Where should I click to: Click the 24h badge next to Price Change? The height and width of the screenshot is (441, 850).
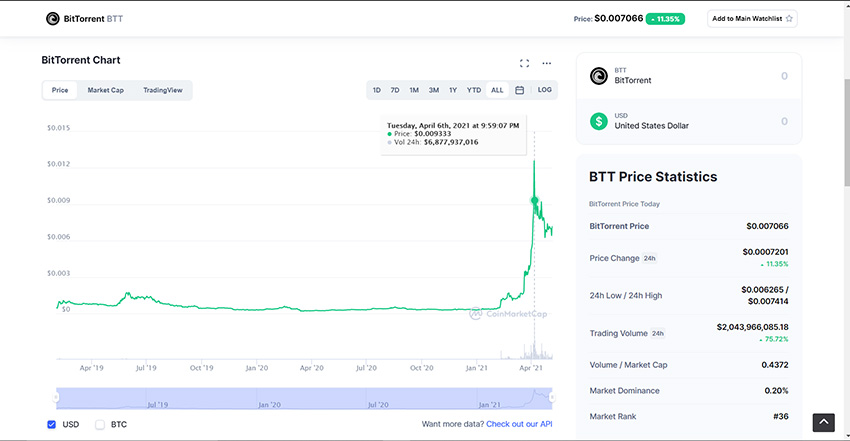pyautogui.click(x=649, y=258)
